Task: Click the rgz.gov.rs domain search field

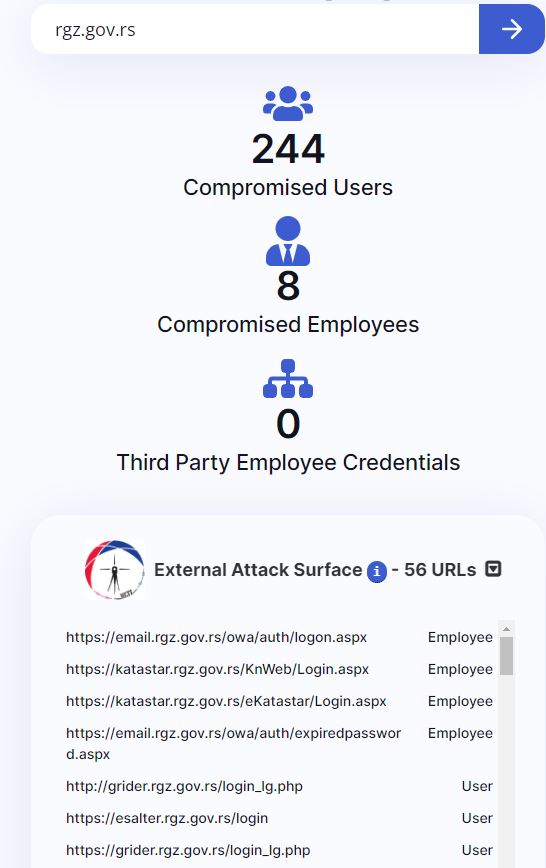Action: 255,29
